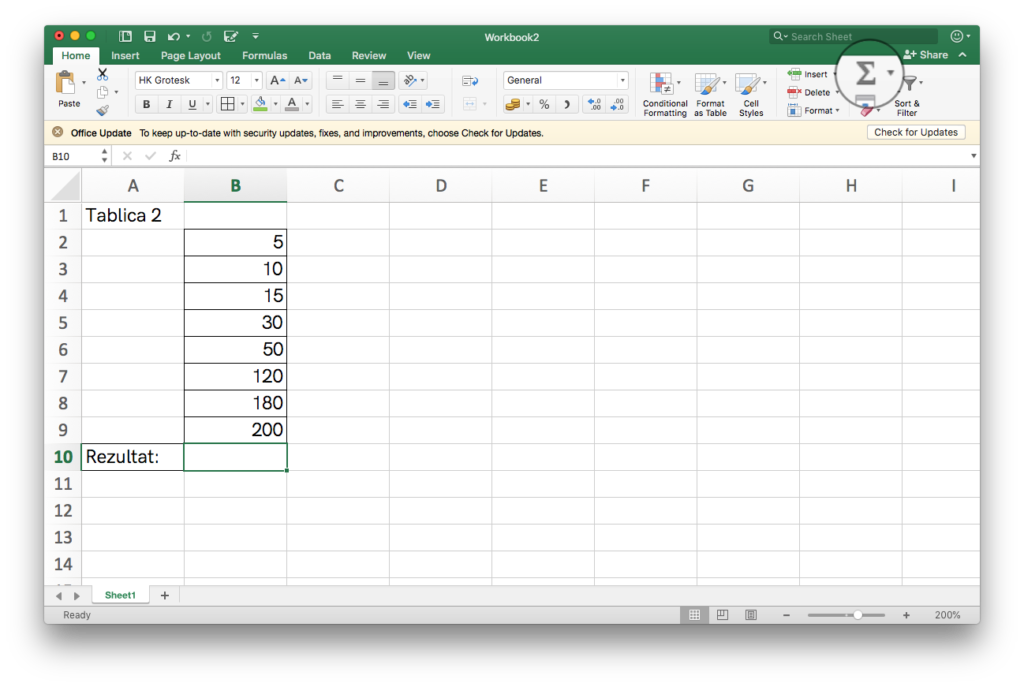Switch to the Formulas tab
The image size is (1024, 687).
264,56
